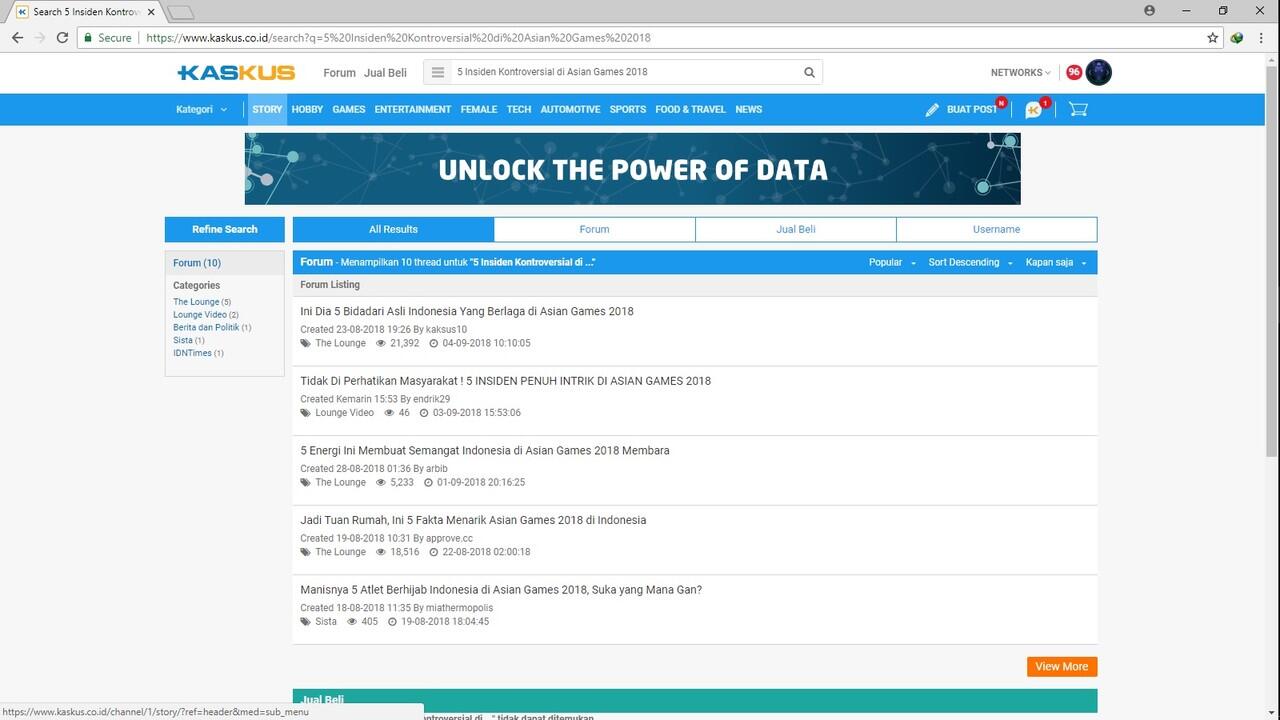
Task: Click the View More button
Action: 1062,666
